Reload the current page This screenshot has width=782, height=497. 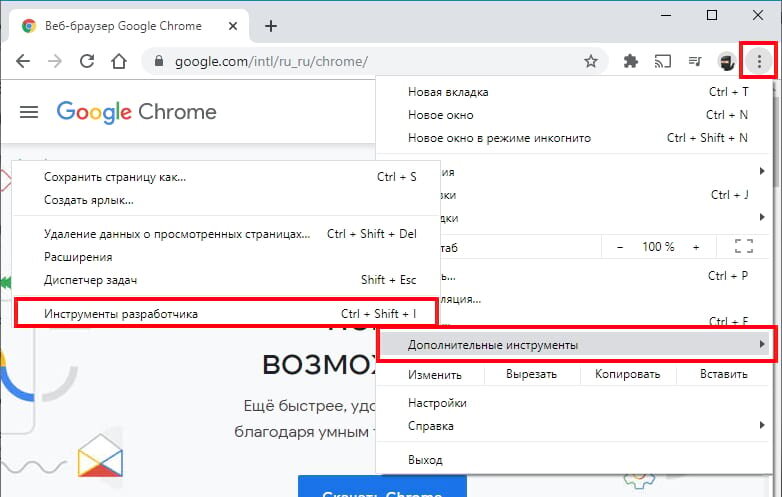tap(87, 61)
